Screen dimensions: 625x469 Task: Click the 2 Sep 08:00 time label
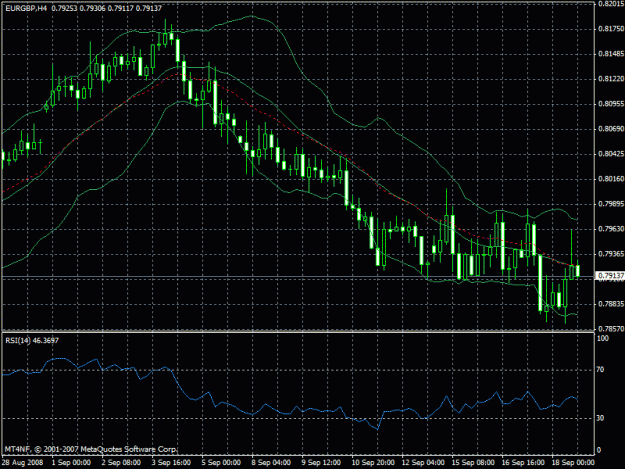pyautogui.click(x=121, y=463)
